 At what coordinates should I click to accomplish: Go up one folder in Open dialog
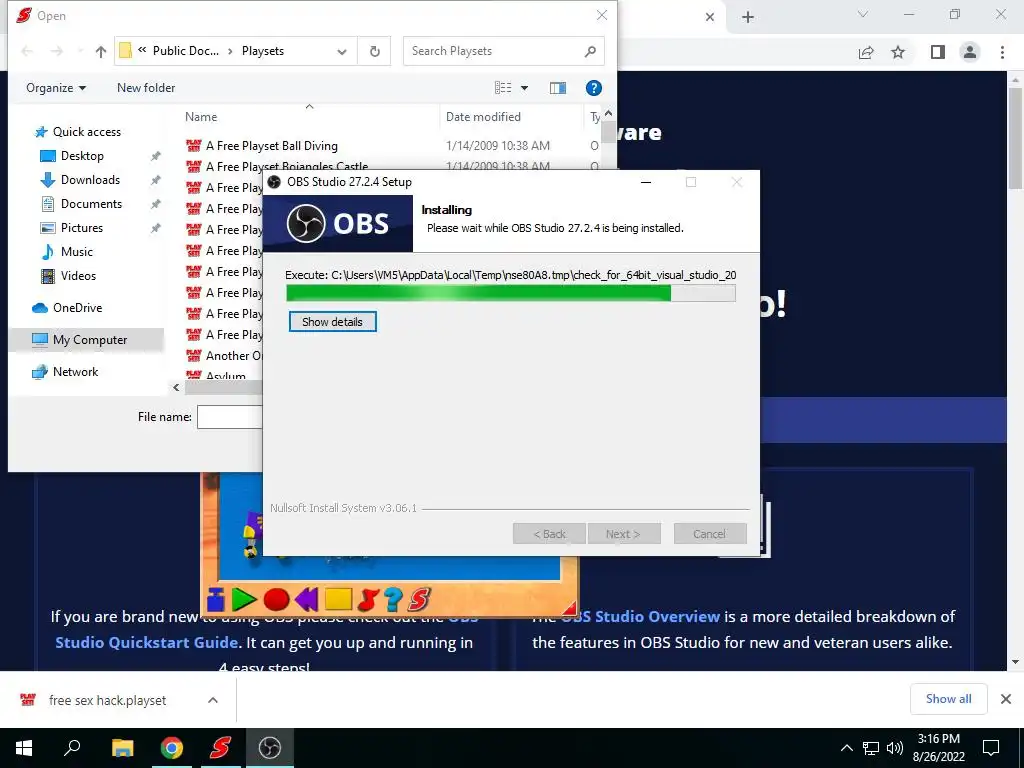click(x=101, y=51)
